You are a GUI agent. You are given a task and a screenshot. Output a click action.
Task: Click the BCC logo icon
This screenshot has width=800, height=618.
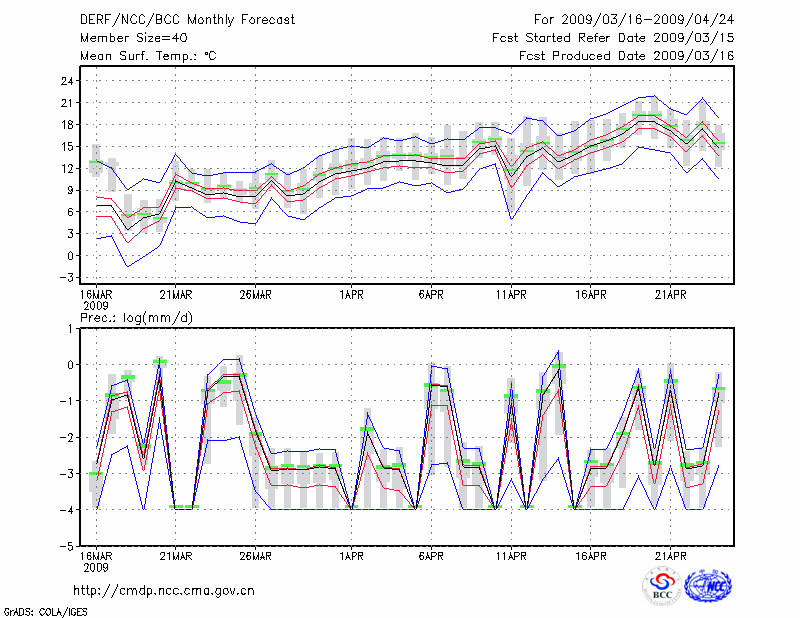pyautogui.click(x=662, y=586)
